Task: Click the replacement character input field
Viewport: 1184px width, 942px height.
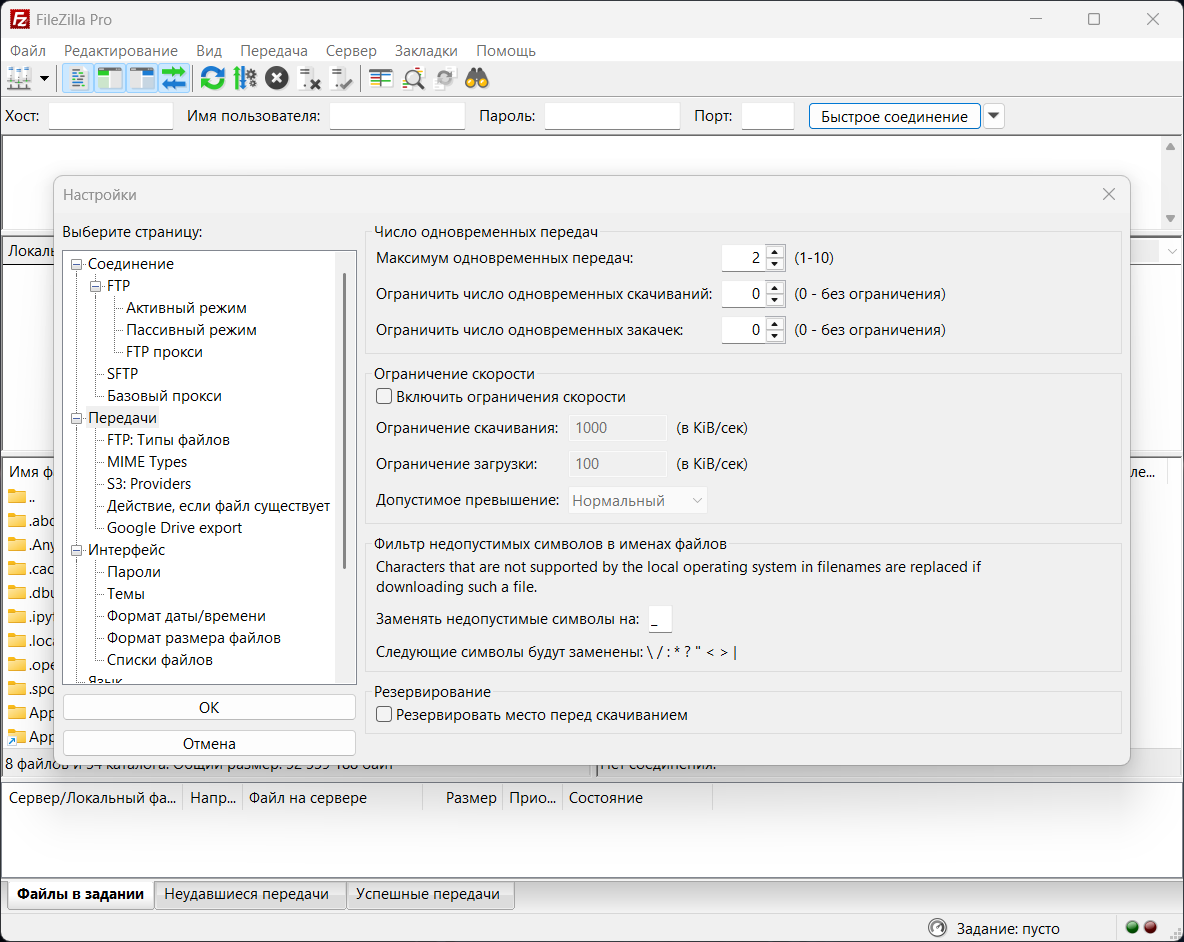Action: tap(660, 619)
